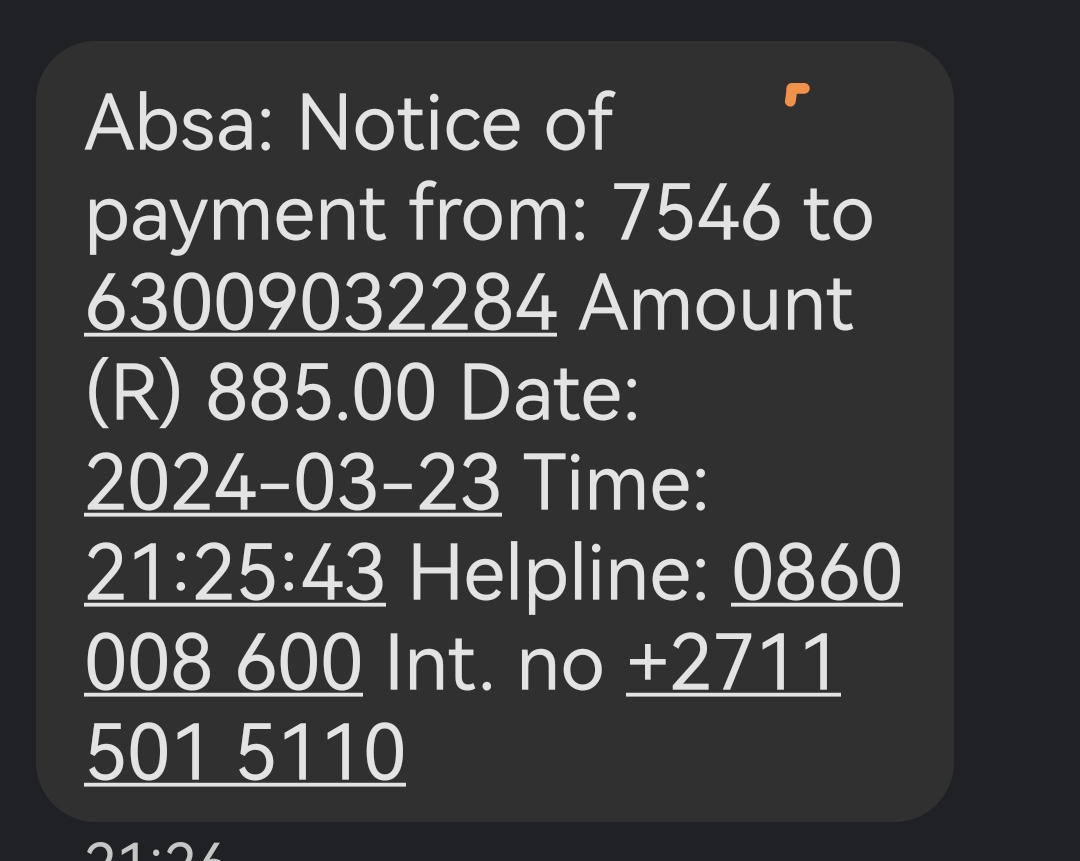Click the 'Helpline:' label text
The width and height of the screenshot is (1080, 861).
click(559, 574)
